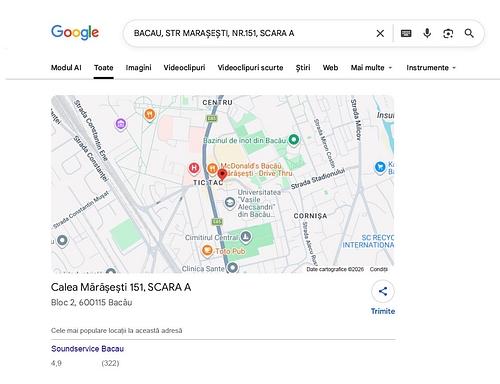Switch to Știri tab

click(x=303, y=68)
